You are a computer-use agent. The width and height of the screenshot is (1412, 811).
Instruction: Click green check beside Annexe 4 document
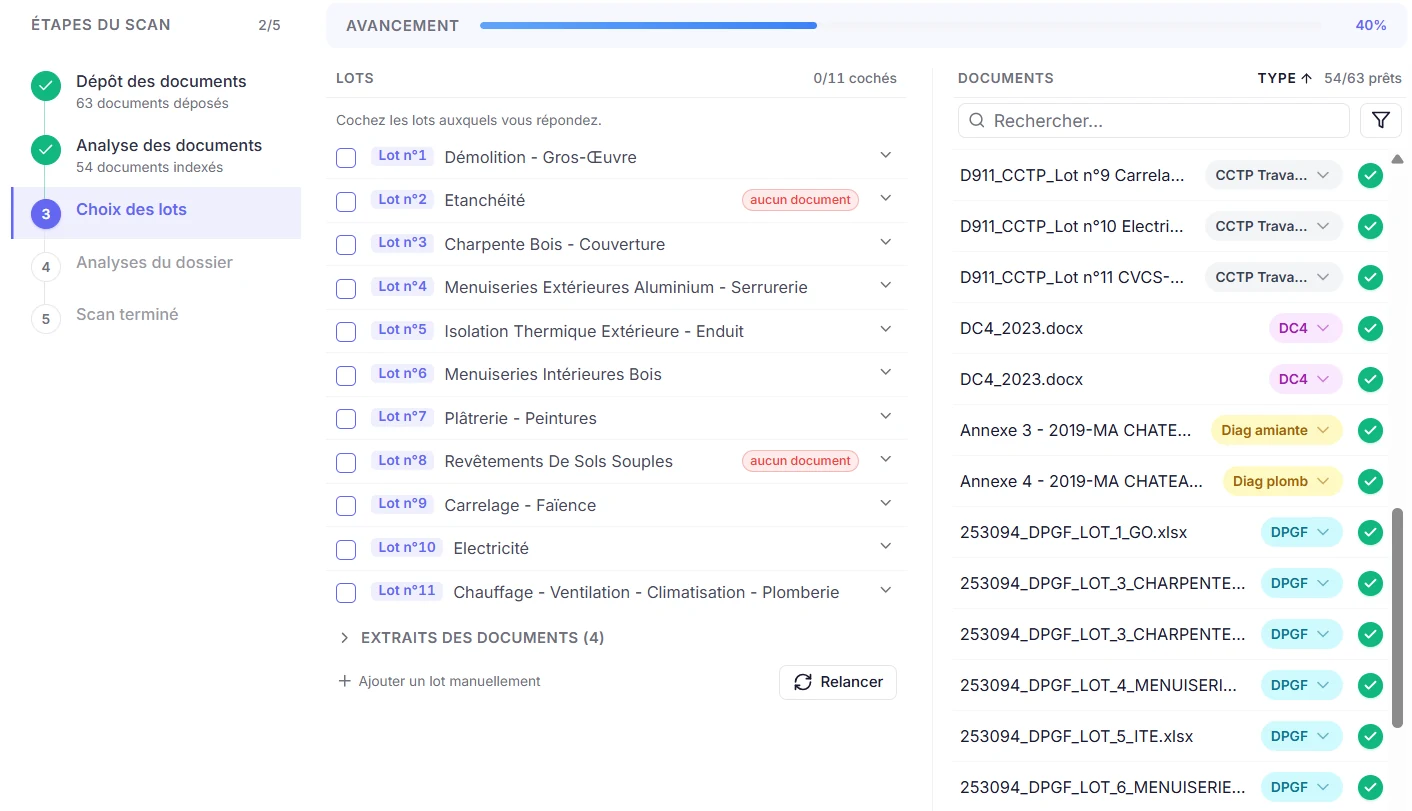pyautogui.click(x=1370, y=481)
